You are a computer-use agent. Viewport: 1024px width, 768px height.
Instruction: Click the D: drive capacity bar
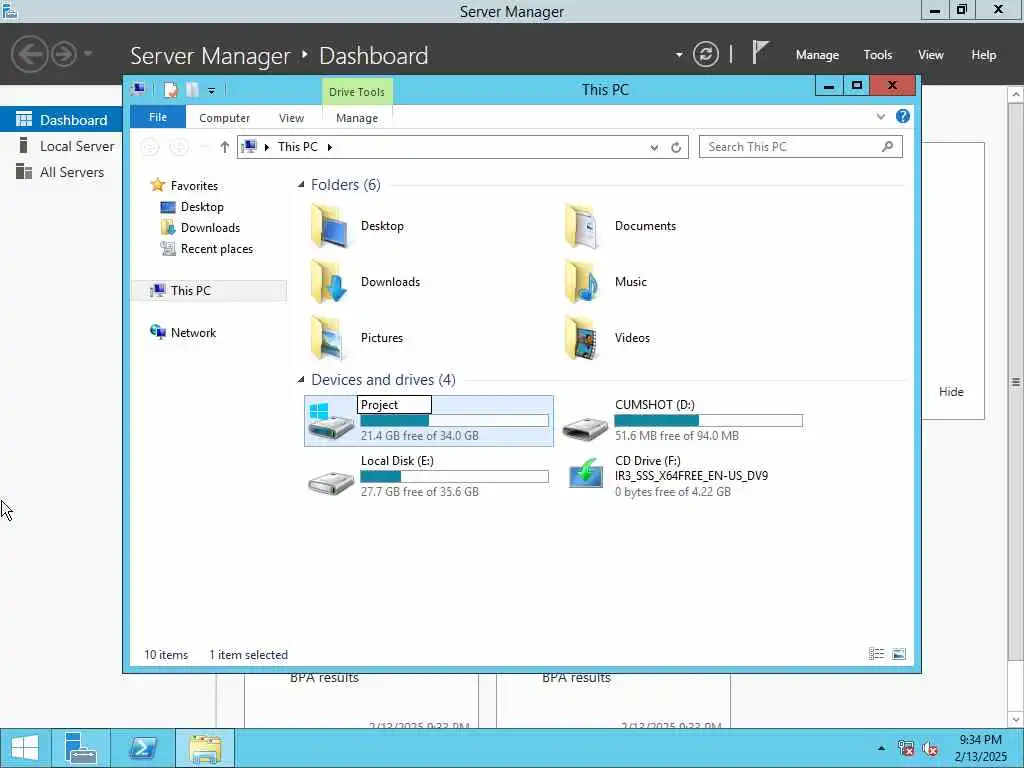click(x=709, y=421)
